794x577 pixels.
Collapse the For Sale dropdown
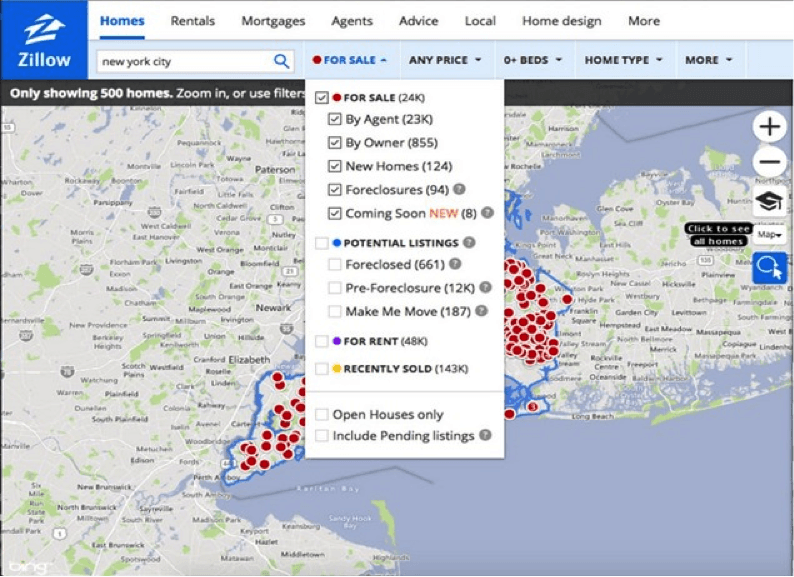tap(350, 60)
